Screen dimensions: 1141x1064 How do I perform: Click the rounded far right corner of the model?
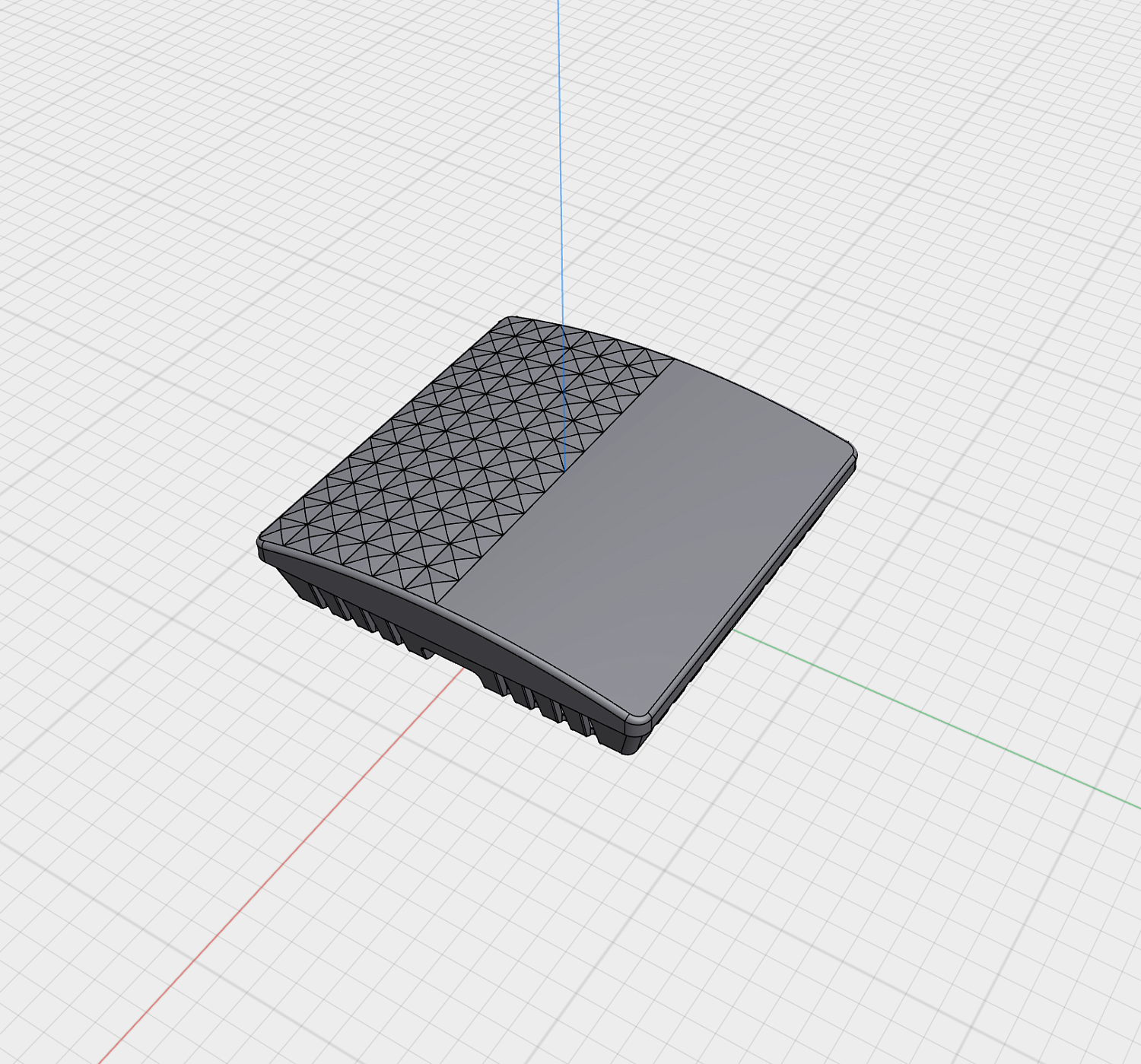(x=852, y=453)
